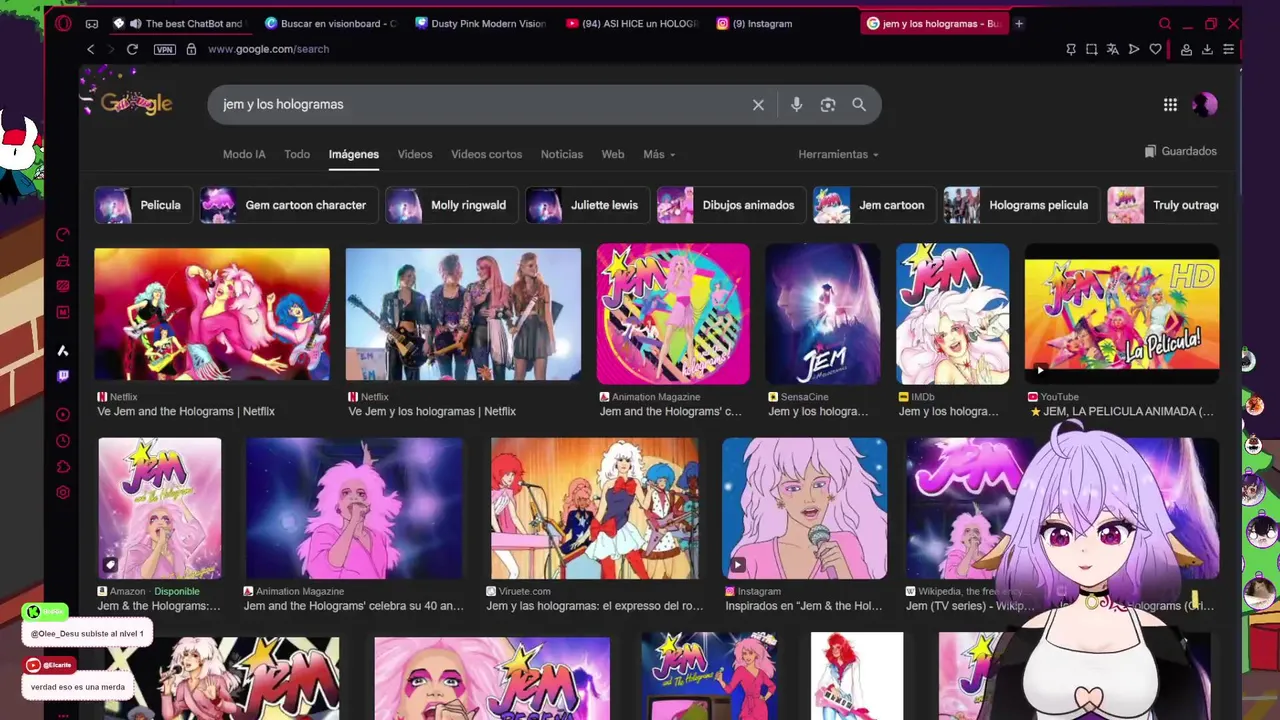Filter by Holograms pelicula chip
1280x720 pixels.
tap(1021, 205)
